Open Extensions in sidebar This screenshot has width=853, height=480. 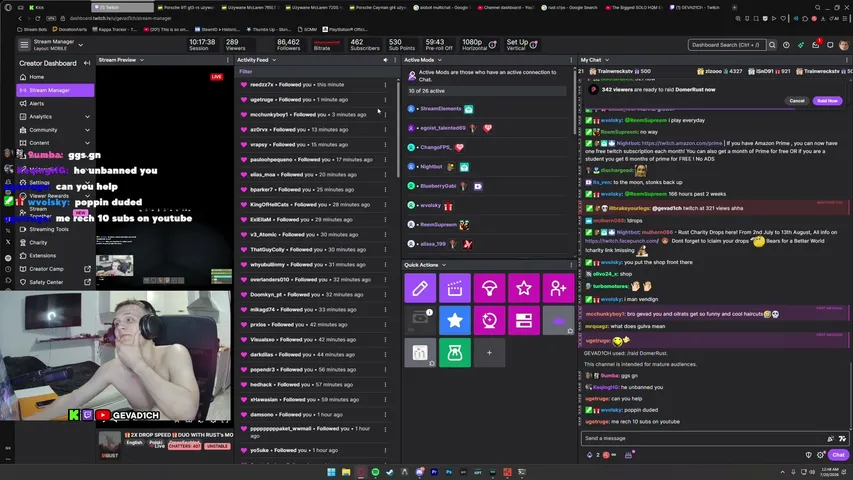pyautogui.click(x=55, y=256)
